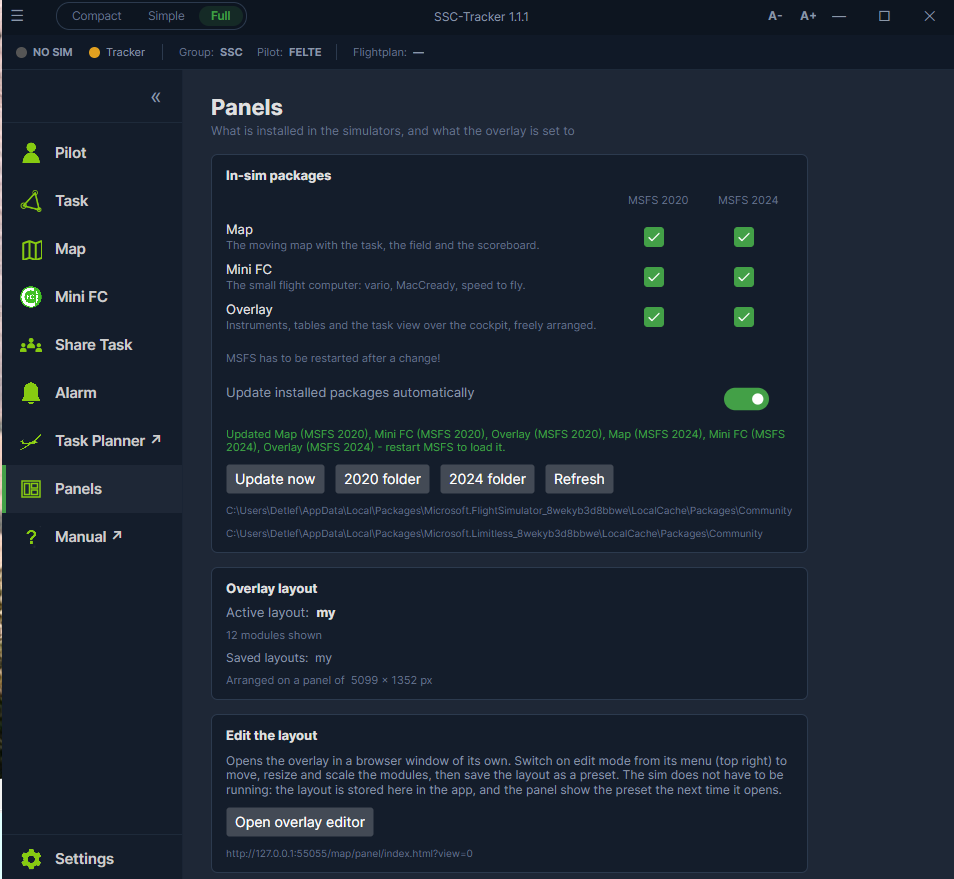Click the Microsoft.FlightSimulator Community path
Image resolution: width=954 pixels, height=879 pixels.
509,511
